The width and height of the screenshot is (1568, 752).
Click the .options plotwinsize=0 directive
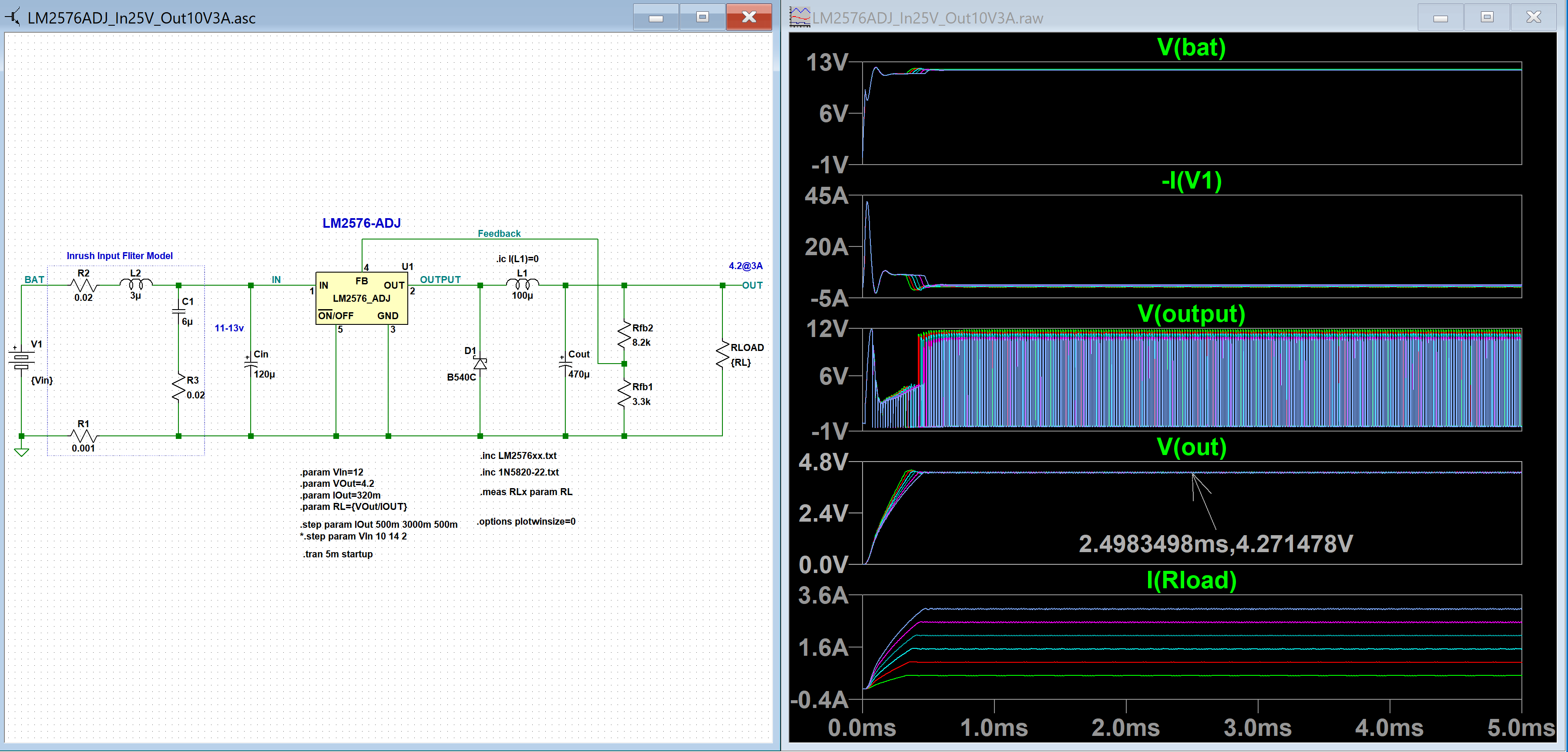(x=526, y=522)
